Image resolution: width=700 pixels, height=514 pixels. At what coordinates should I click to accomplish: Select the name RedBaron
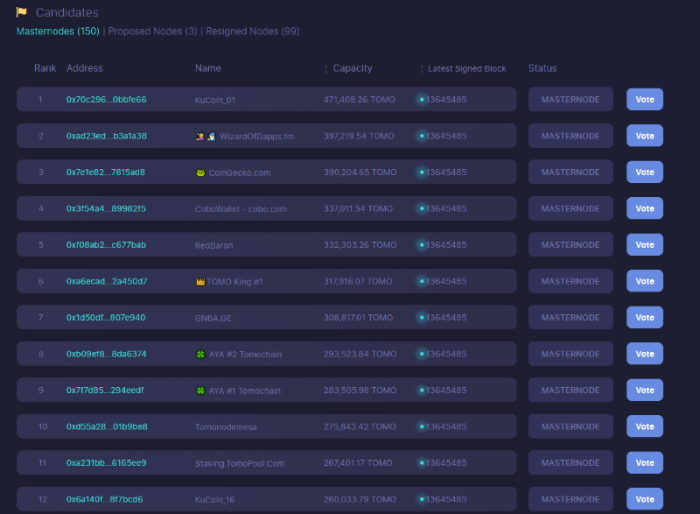tap(214, 245)
